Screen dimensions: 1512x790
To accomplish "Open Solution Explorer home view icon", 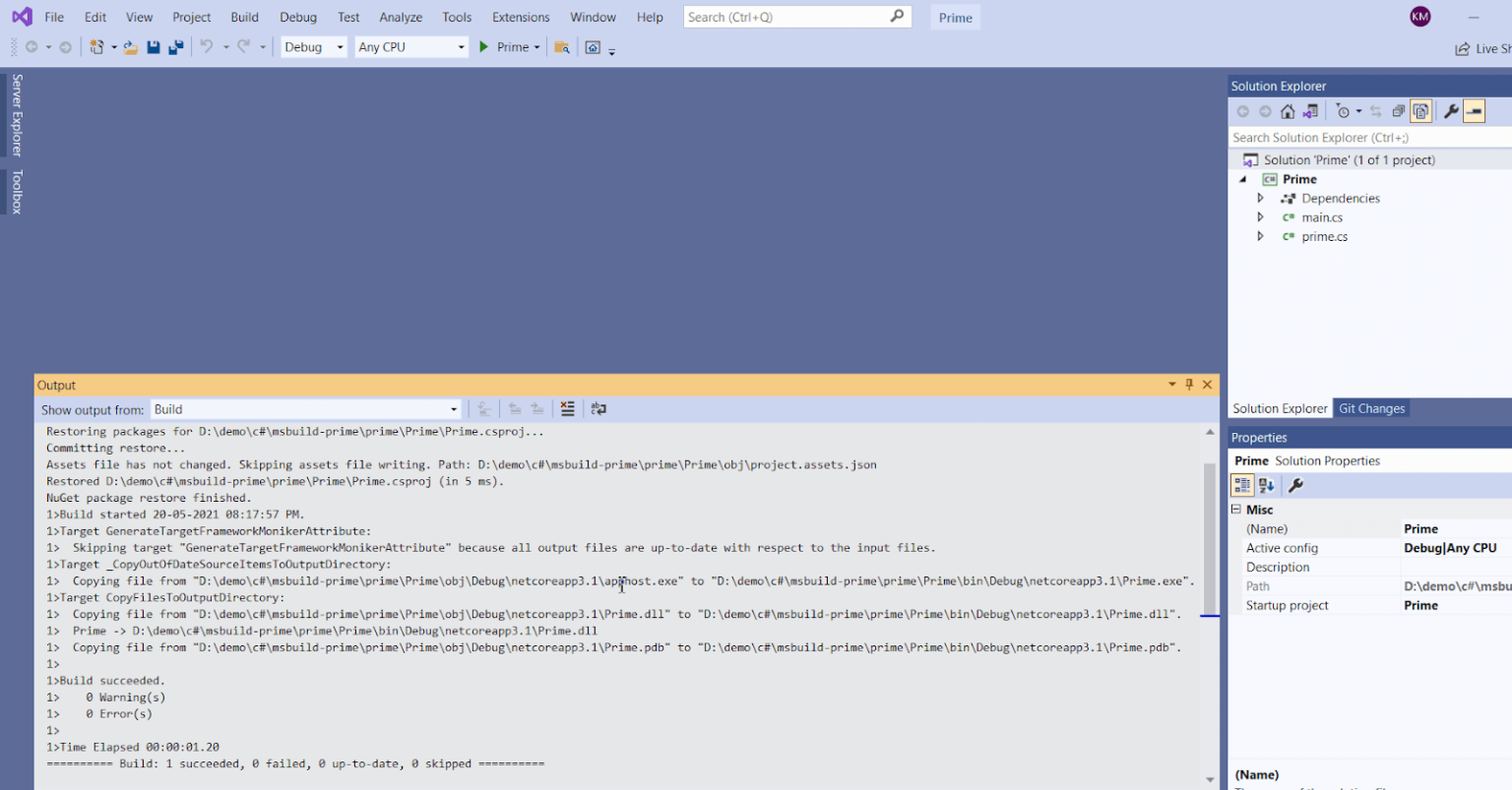I will tap(1287, 111).
